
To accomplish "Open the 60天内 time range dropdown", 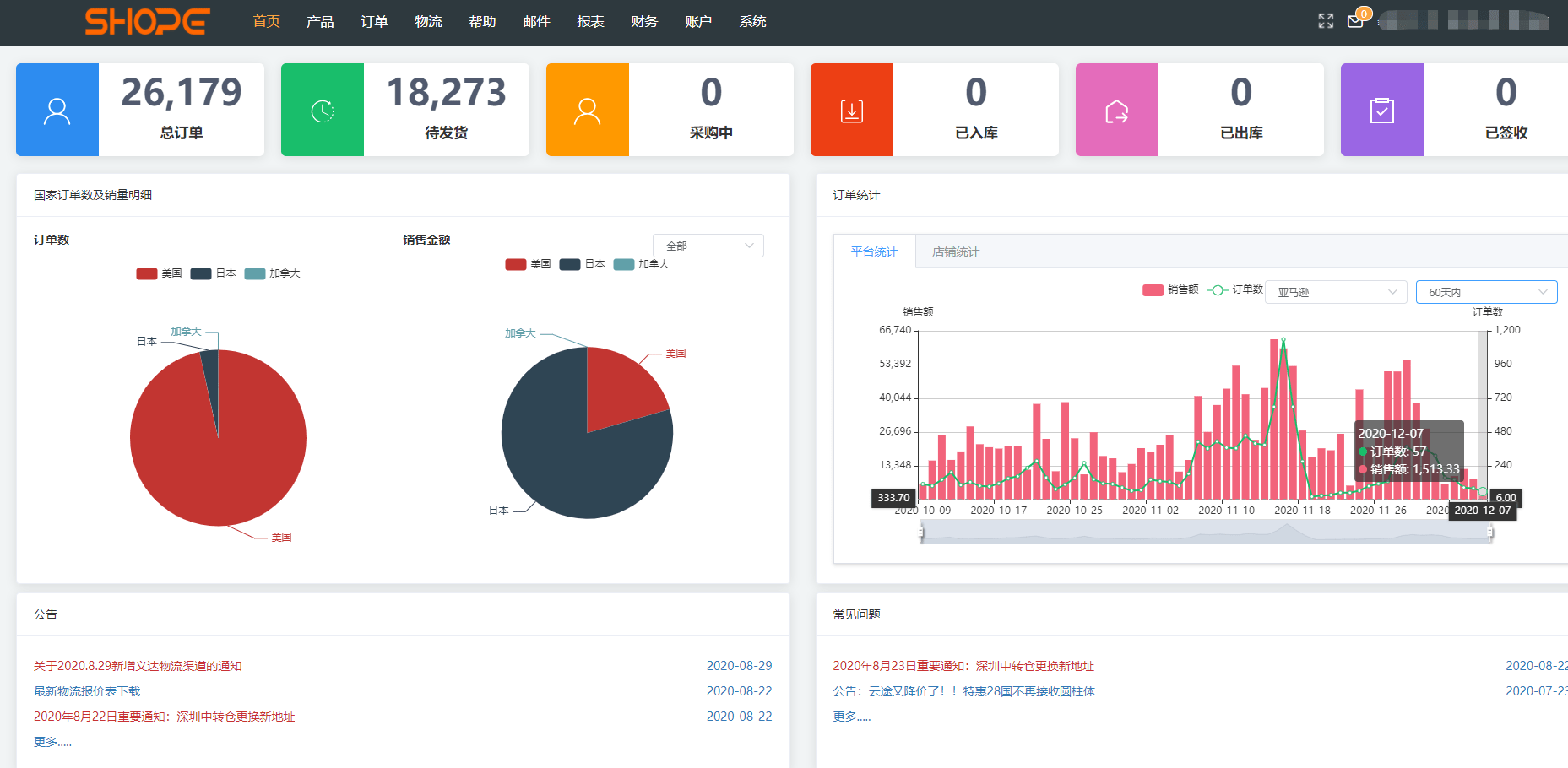I will (x=1486, y=291).
